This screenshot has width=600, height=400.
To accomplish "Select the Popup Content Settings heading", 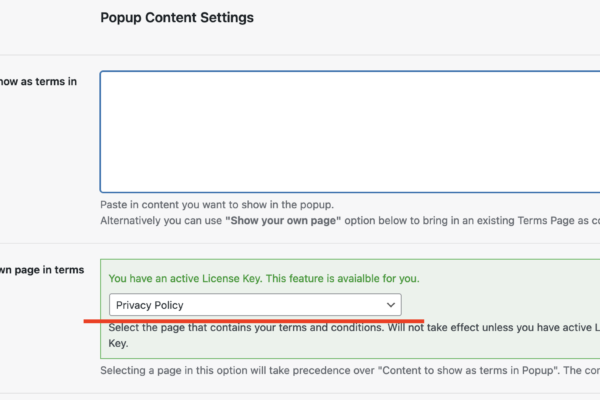I will tap(177, 18).
